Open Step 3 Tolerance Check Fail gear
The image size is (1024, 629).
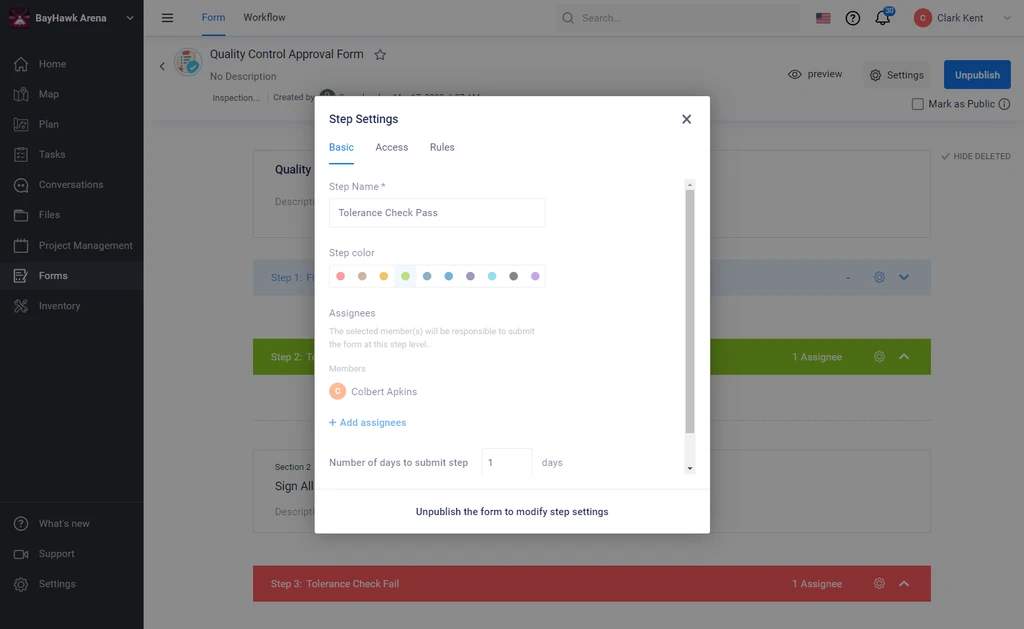(879, 583)
